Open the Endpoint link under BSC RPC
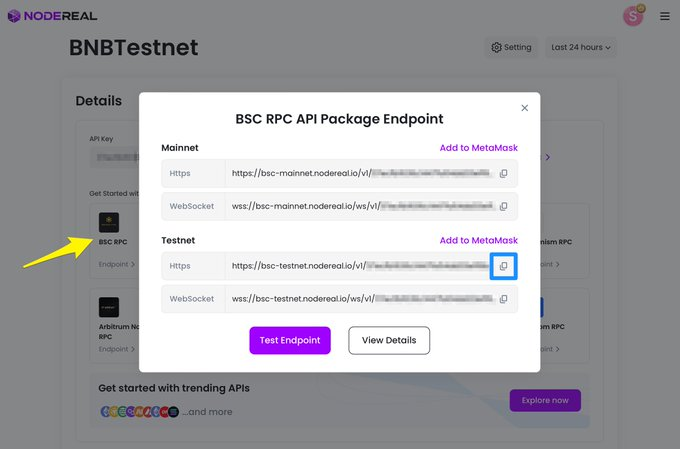This screenshot has height=449, width=680. click(116, 264)
